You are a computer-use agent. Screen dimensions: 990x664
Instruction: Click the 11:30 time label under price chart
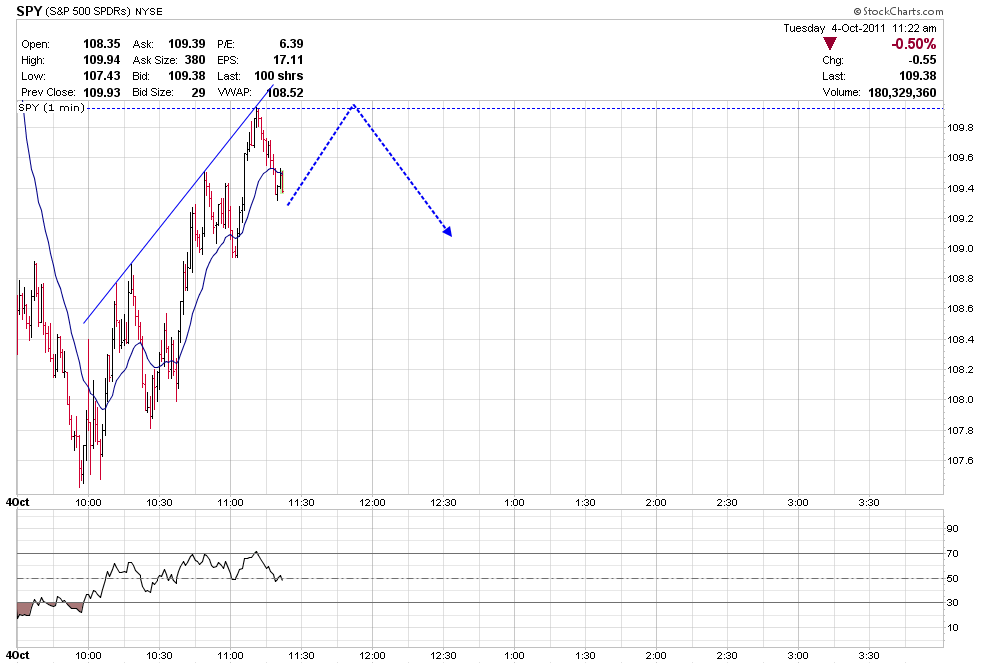click(x=301, y=502)
